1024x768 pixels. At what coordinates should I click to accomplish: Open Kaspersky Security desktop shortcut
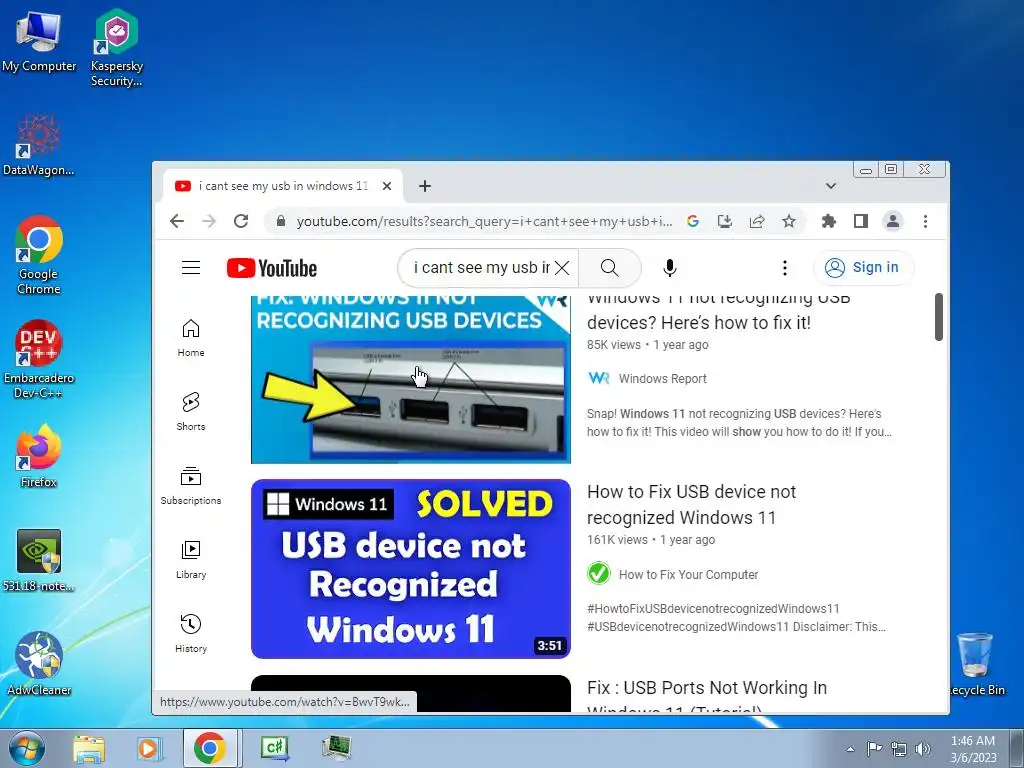(116, 48)
